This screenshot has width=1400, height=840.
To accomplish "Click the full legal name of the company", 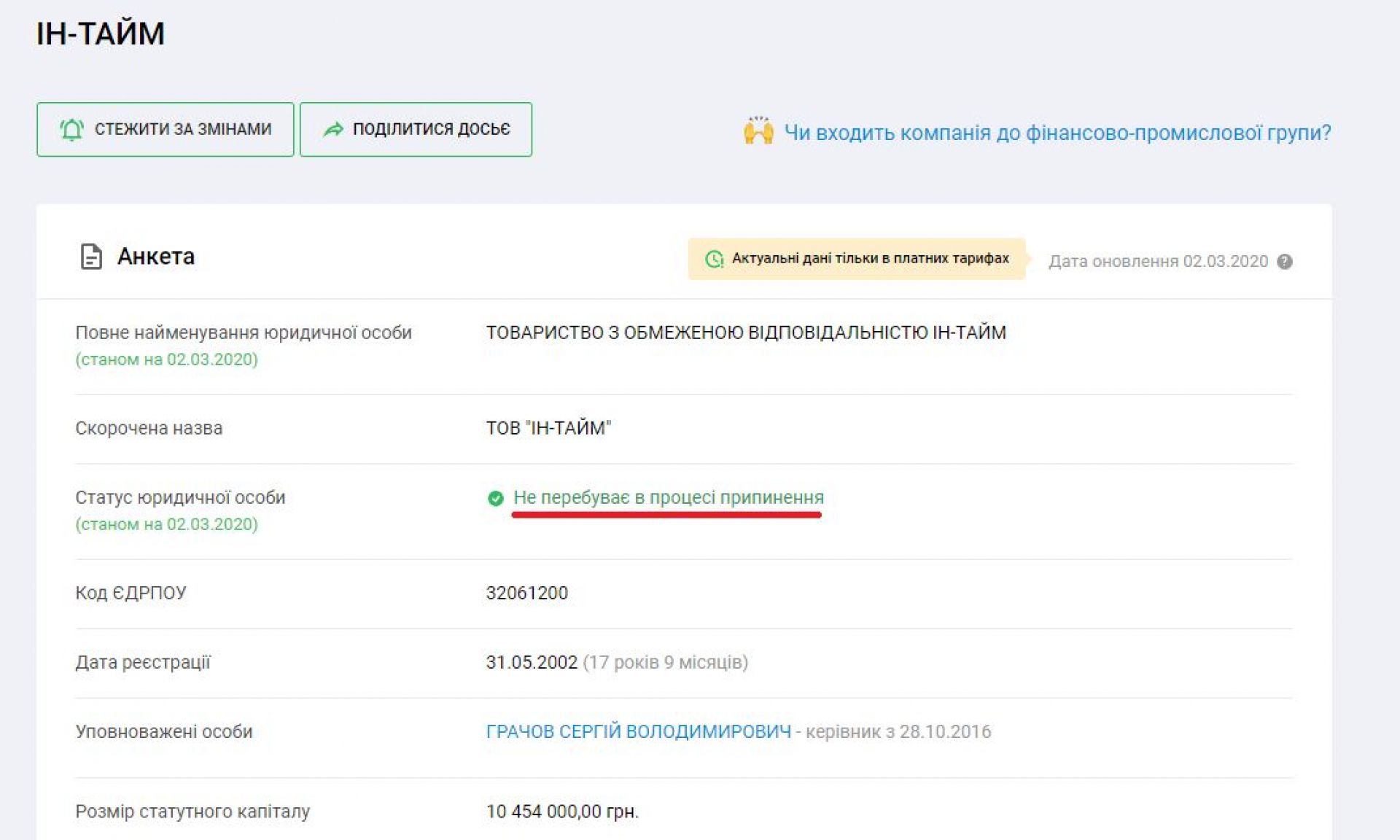I will click(745, 332).
